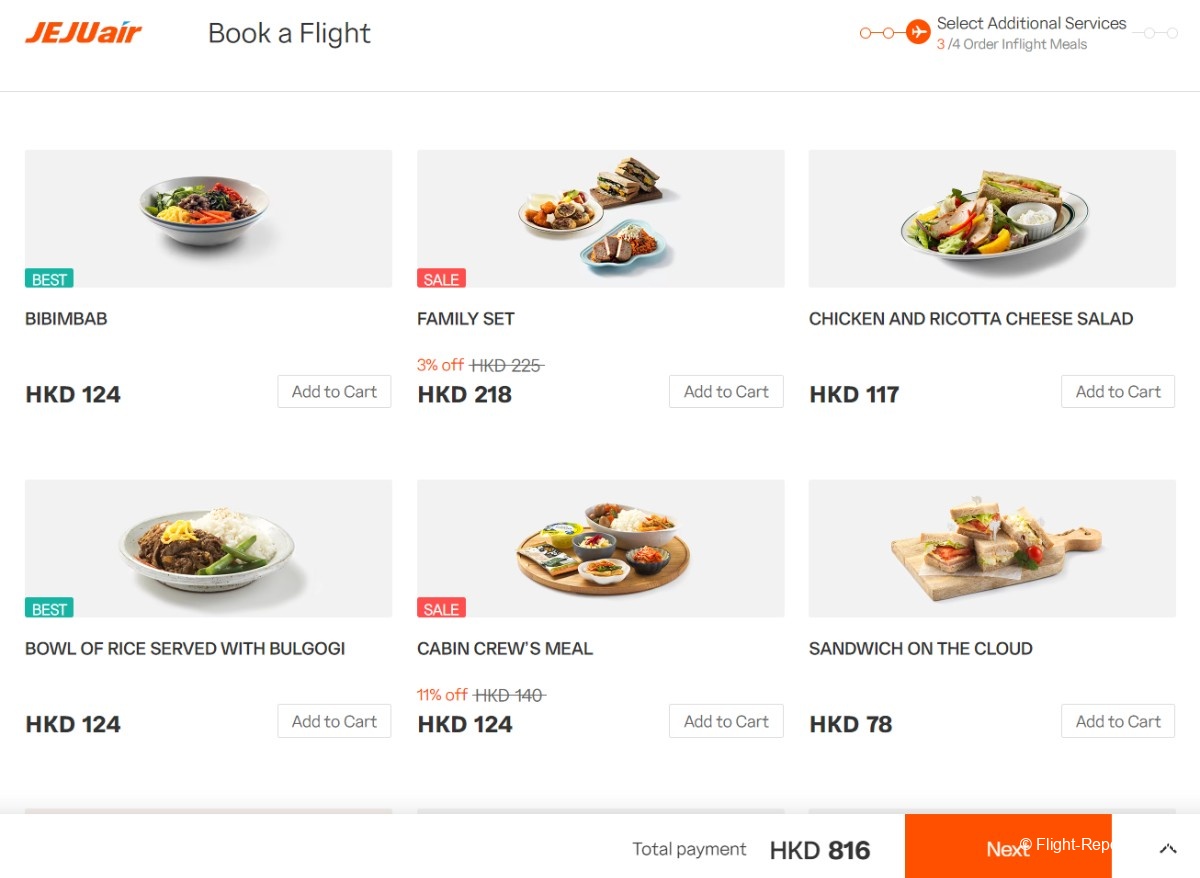Viewport: 1200px width, 878px height.
Task: Select the CABIN CREW'S MEAL title
Action: [x=505, y=649]
